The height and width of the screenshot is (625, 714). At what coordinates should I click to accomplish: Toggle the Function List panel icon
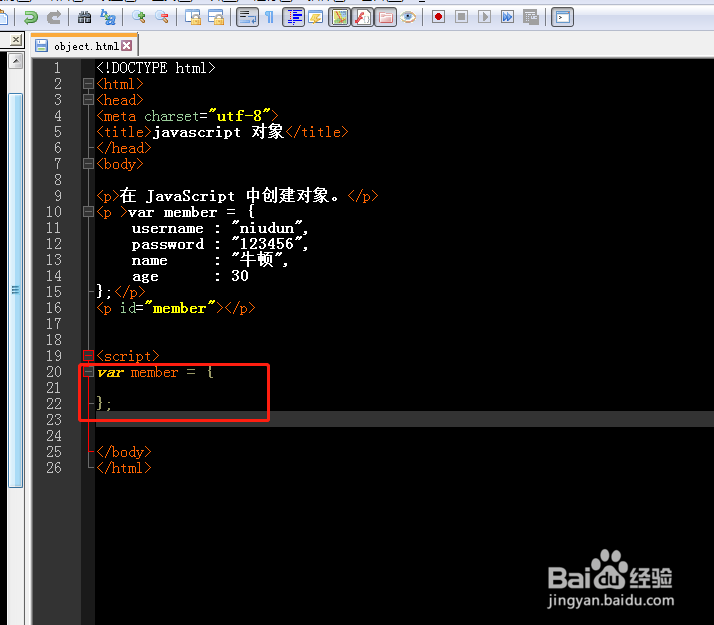coord(362,17)
